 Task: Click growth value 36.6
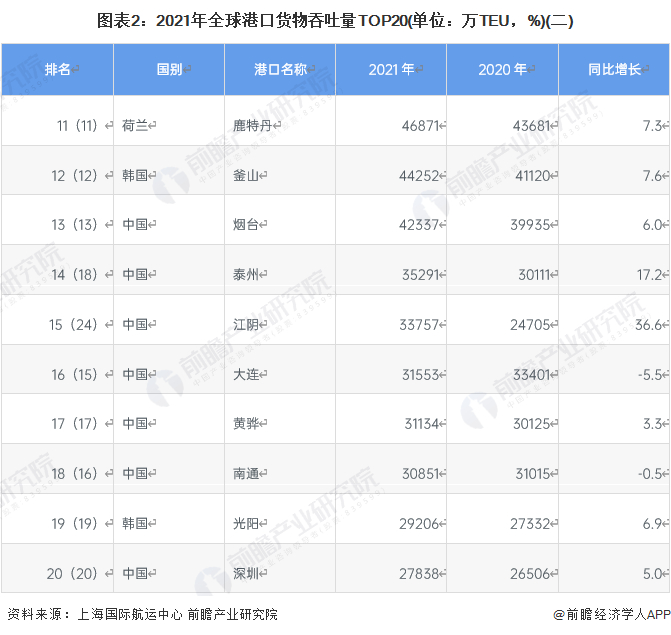point(649,325)
